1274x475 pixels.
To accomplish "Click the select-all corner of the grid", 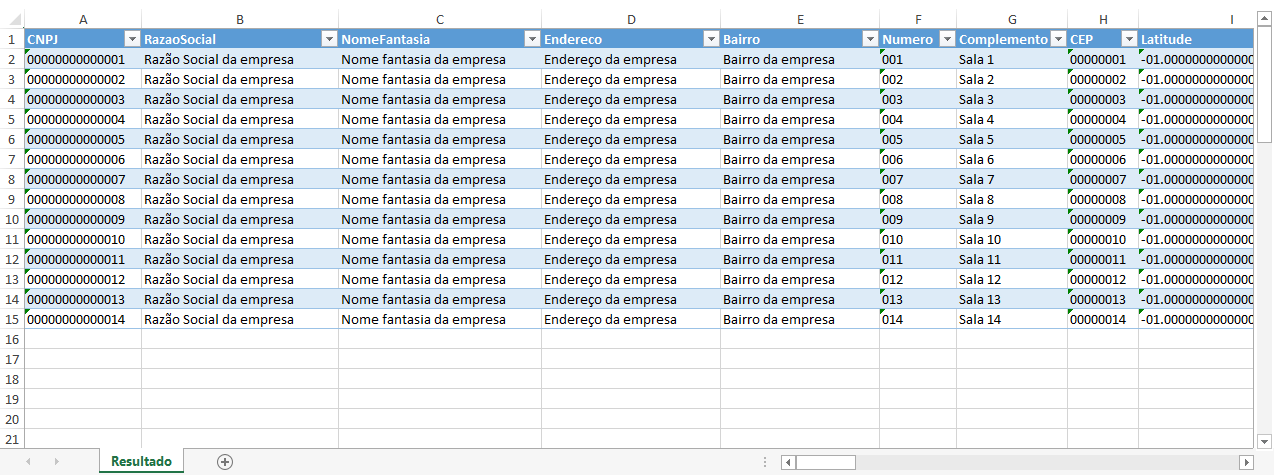I will 11,18.
